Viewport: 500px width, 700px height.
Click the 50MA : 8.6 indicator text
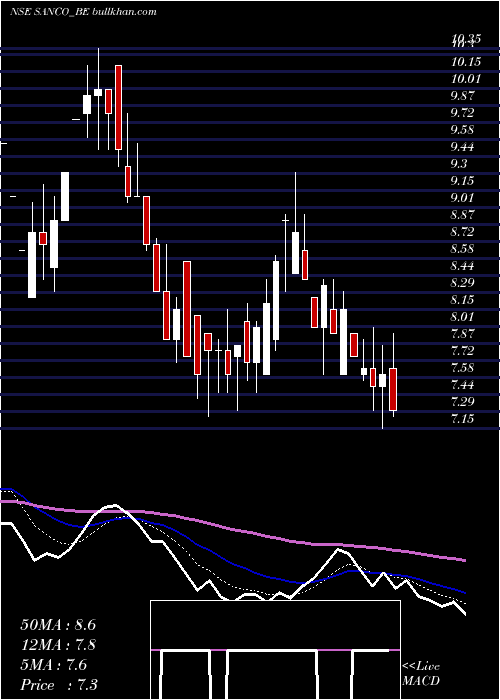click(x=58, y=625)
